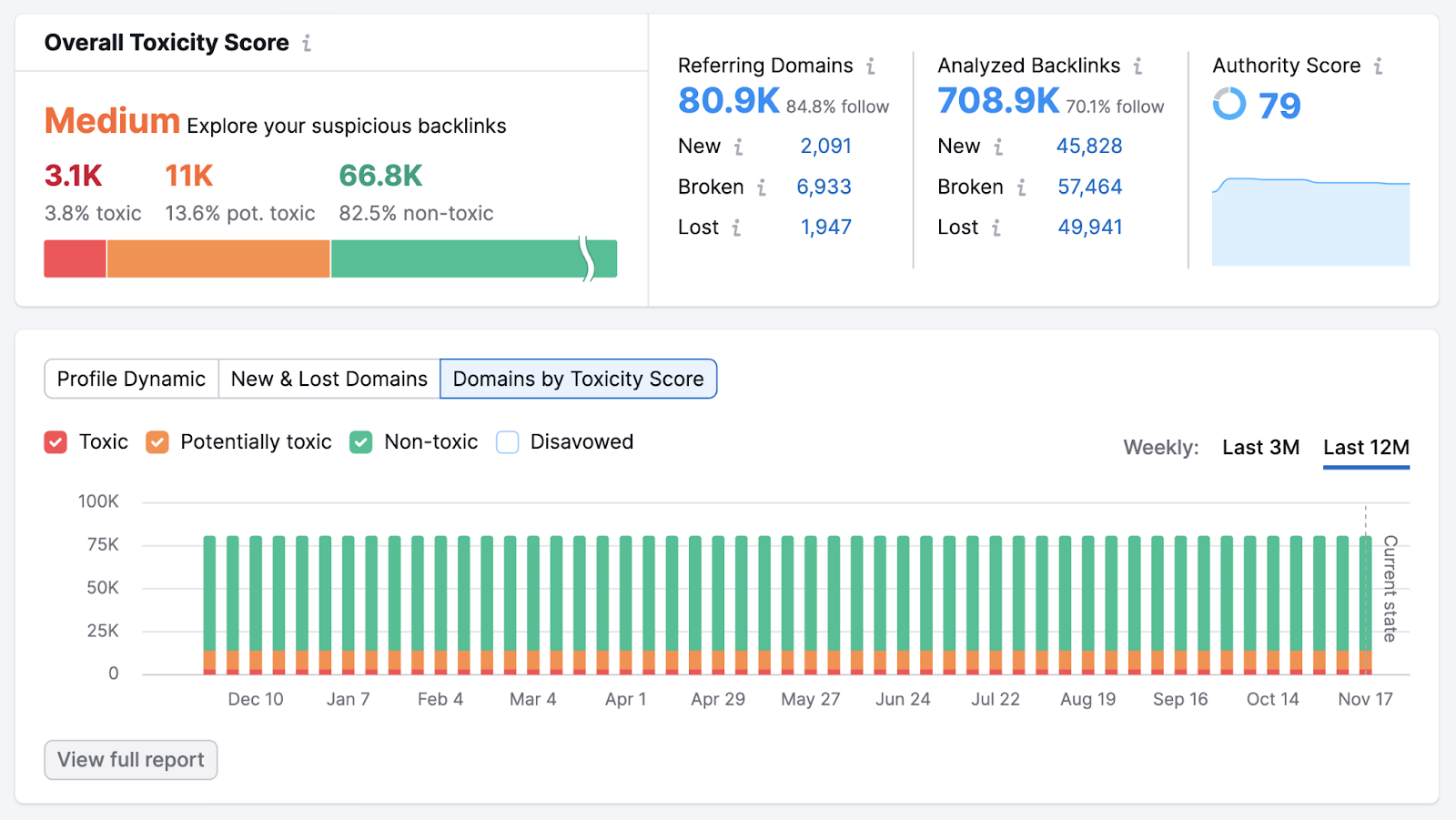Click info icon beside Referring Domains Broken
The width and height of the screenshot is (1456, 820).
(761, 187)
